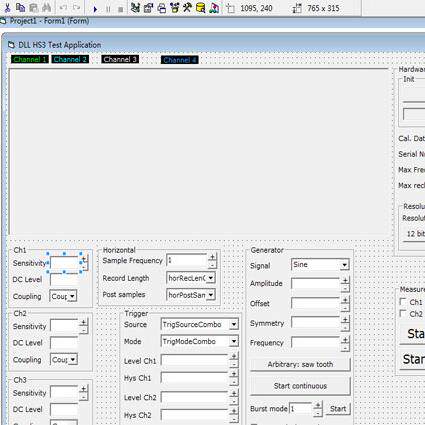Click the Burst mode value field

(x=301, y=408)
